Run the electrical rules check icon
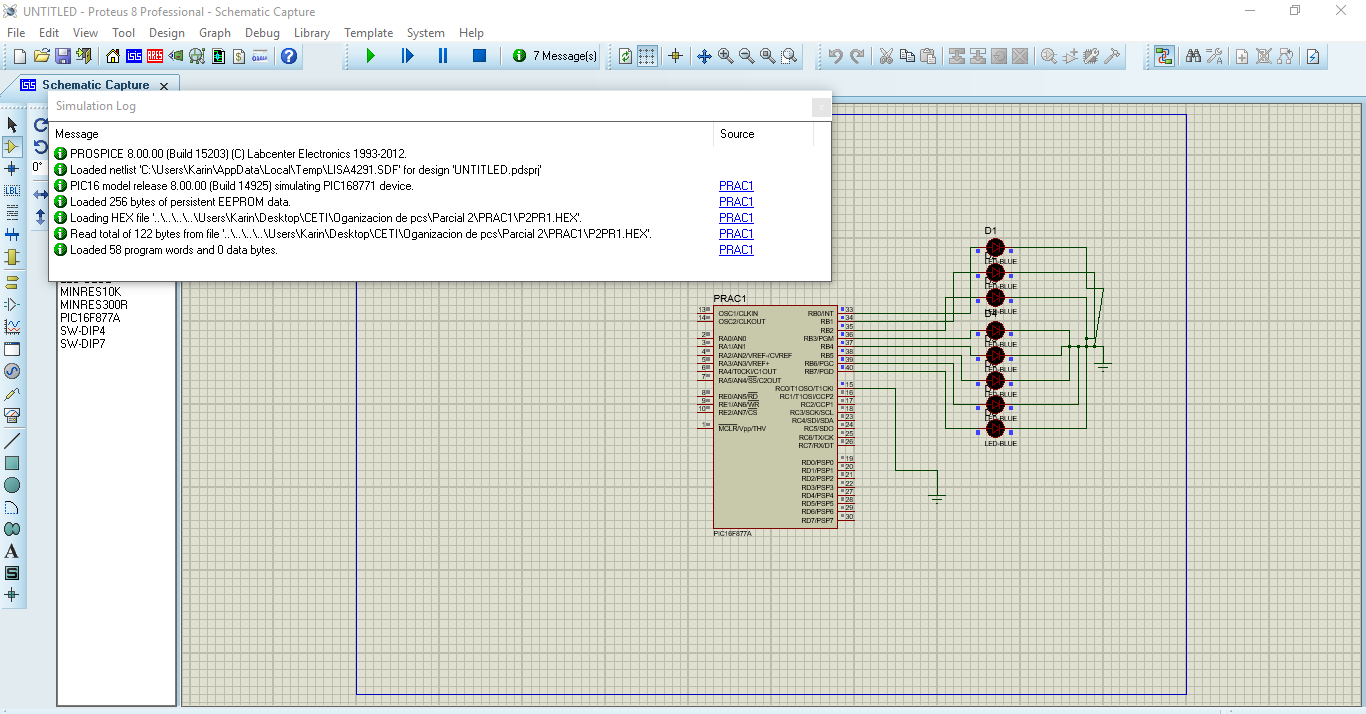Screen dimensions: 1366x714 point(1314,56)
